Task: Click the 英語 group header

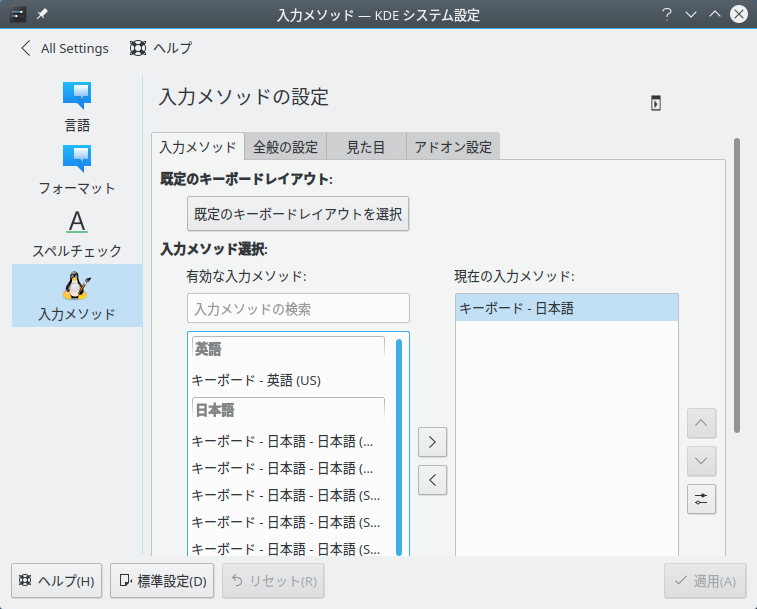Action: pyautogui.click(x=288, y=349)
